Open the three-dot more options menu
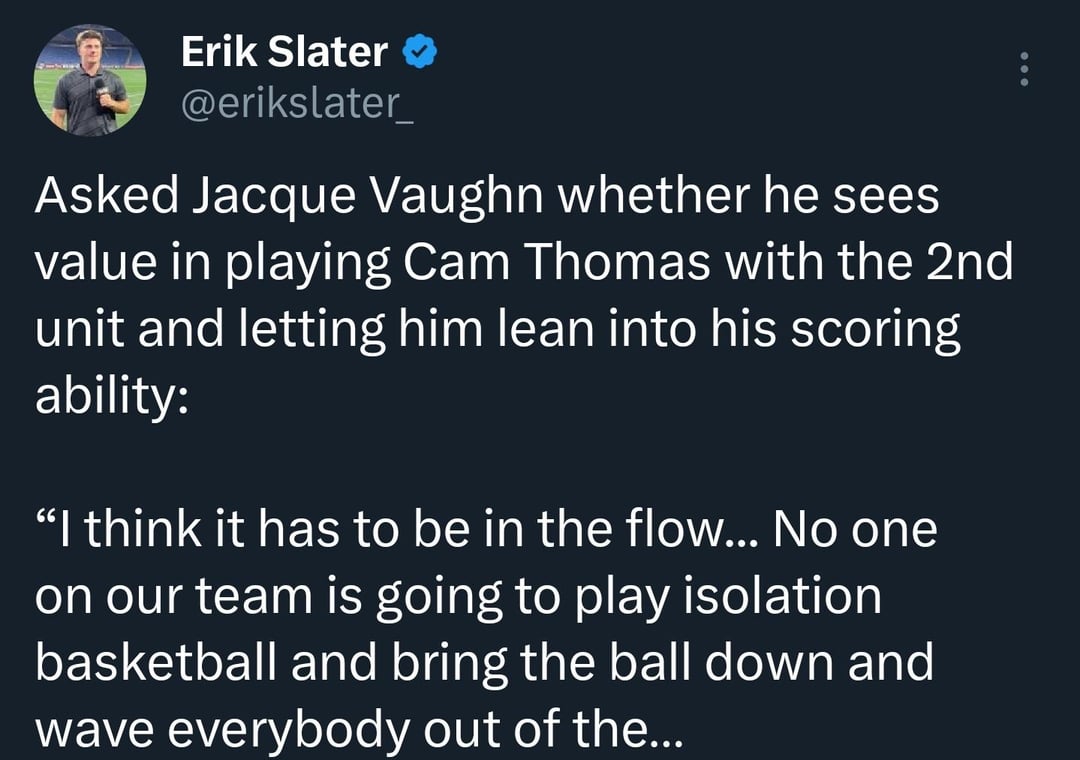Image resolution: width=1080 pixels, height=760 pixels. point(1022,69)
